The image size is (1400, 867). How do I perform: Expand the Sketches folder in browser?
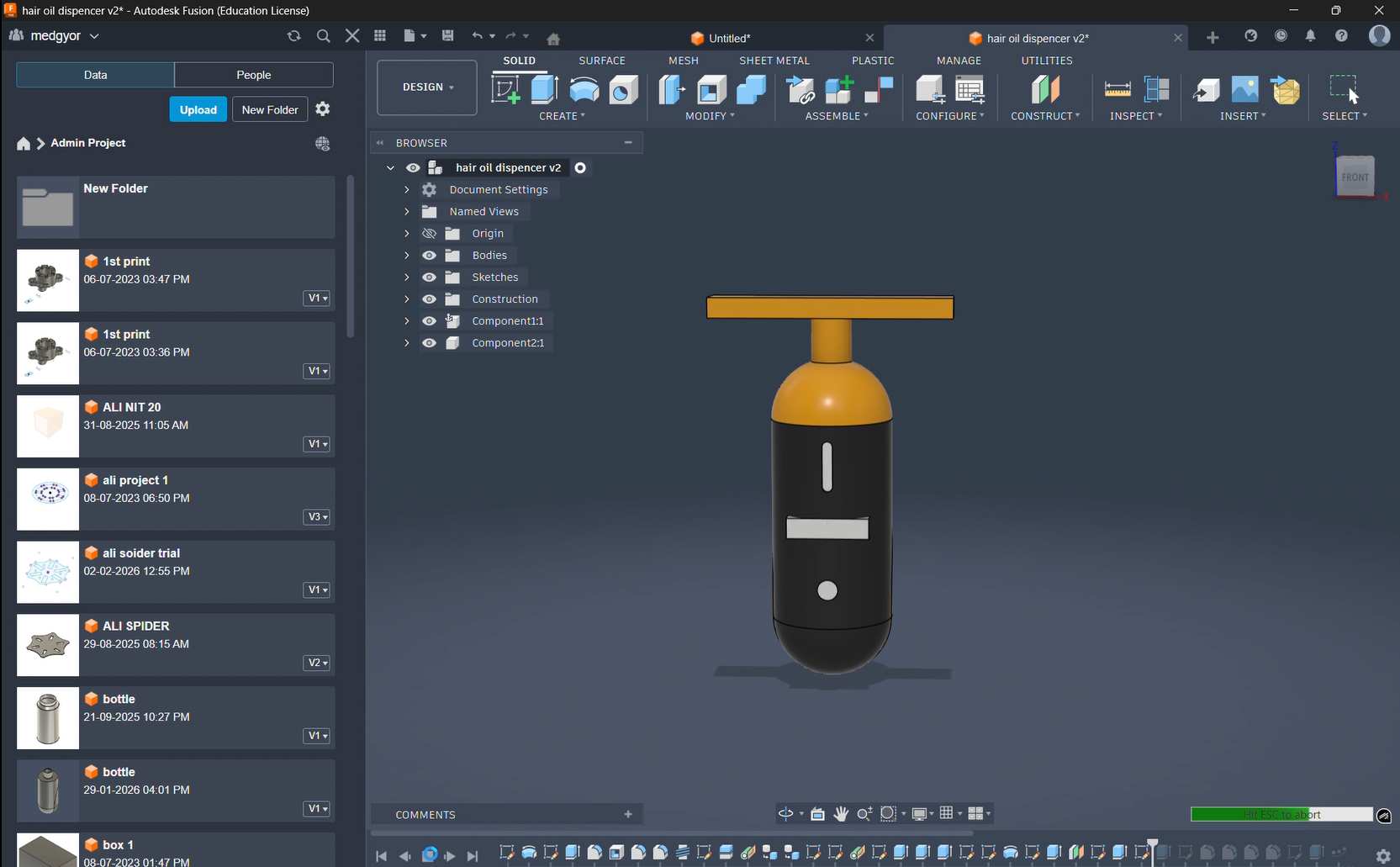(x=407, y=277)
